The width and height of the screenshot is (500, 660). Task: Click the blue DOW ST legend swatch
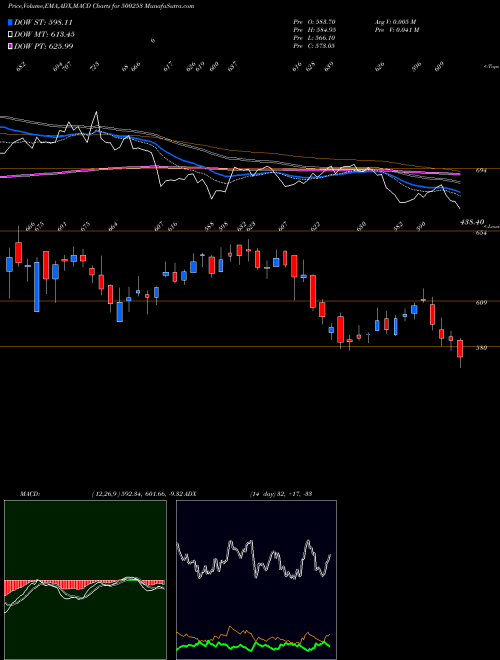coord(10,22)
